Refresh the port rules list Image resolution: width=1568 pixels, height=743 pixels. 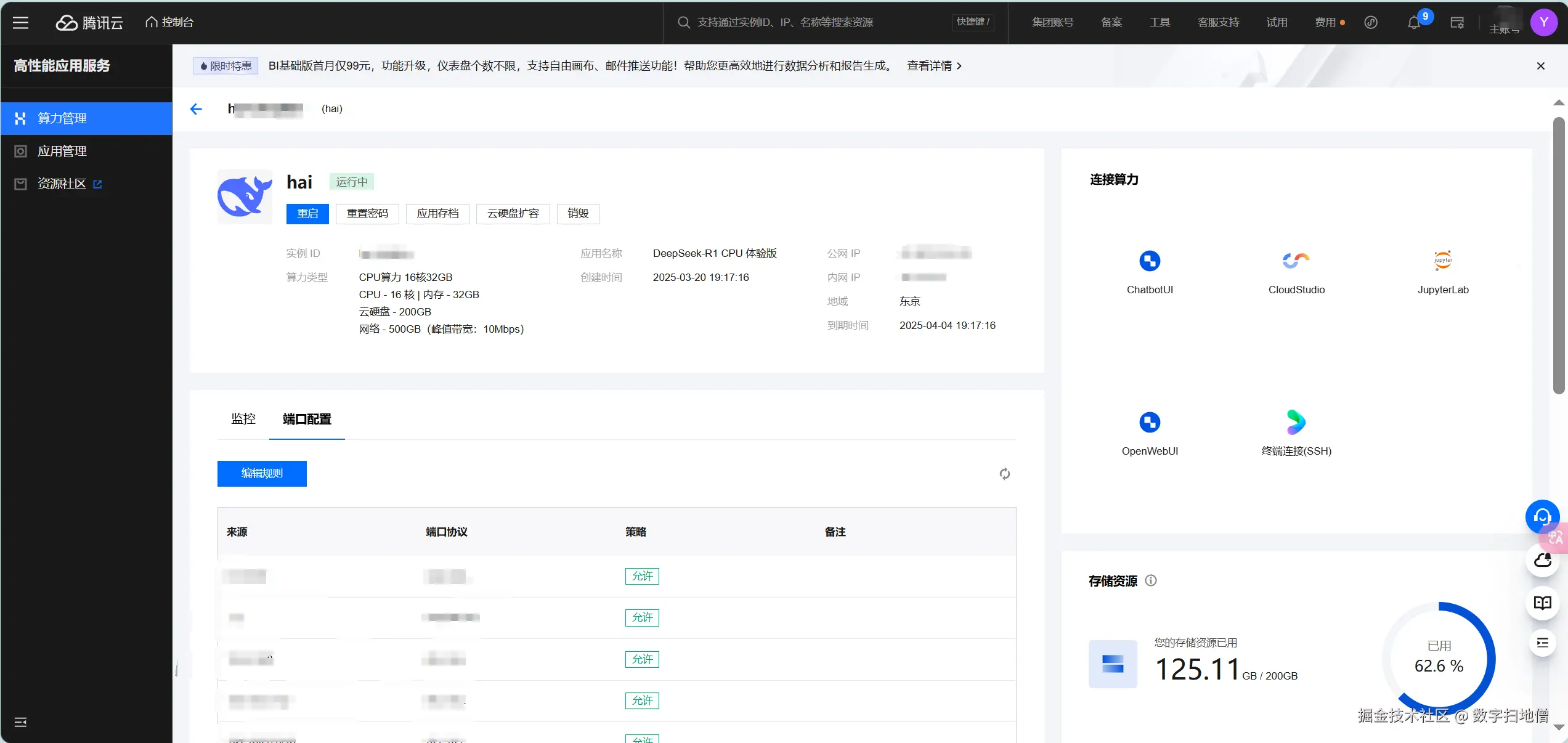pos(1004,474)
